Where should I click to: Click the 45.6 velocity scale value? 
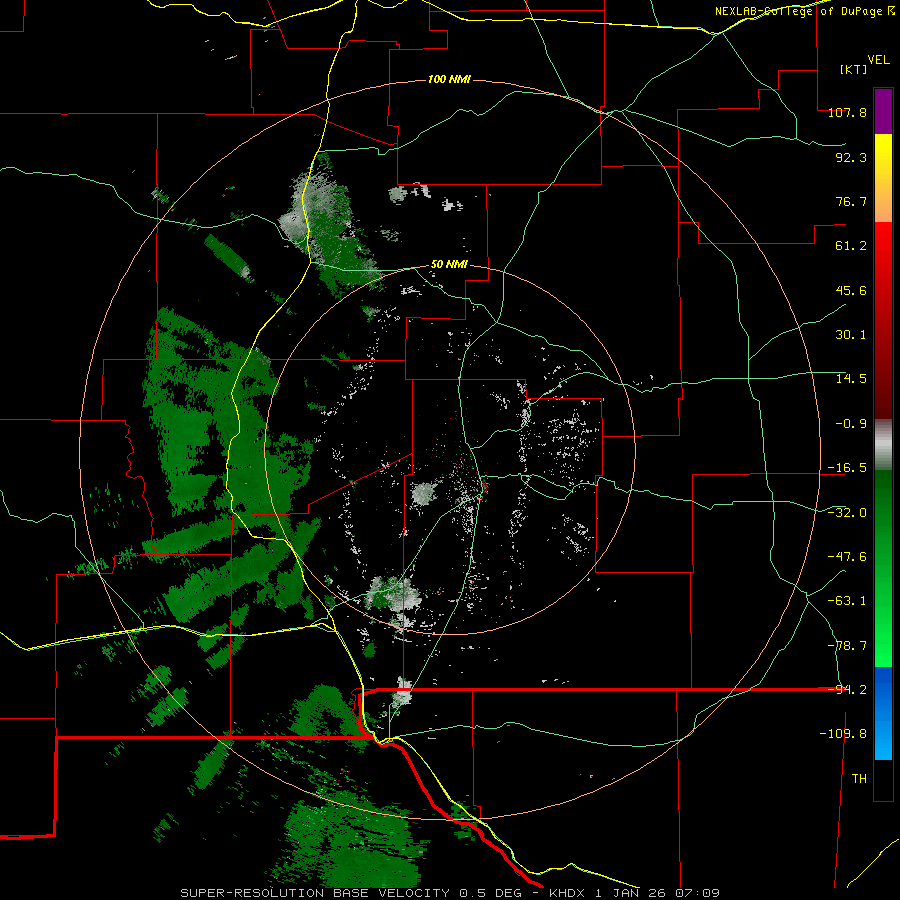point(851,290)
